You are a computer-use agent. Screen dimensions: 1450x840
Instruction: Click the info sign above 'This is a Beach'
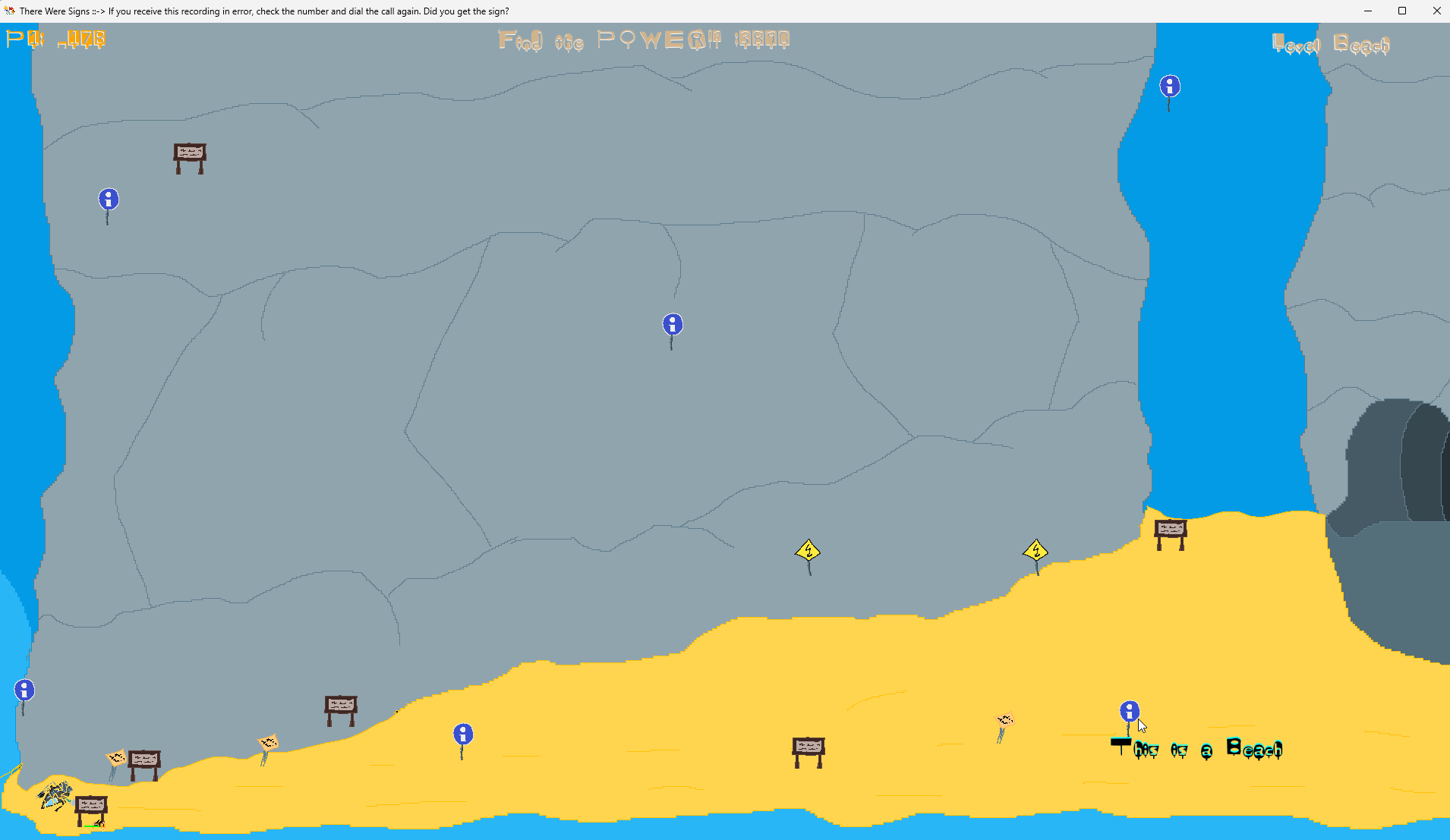(1130, 718)
